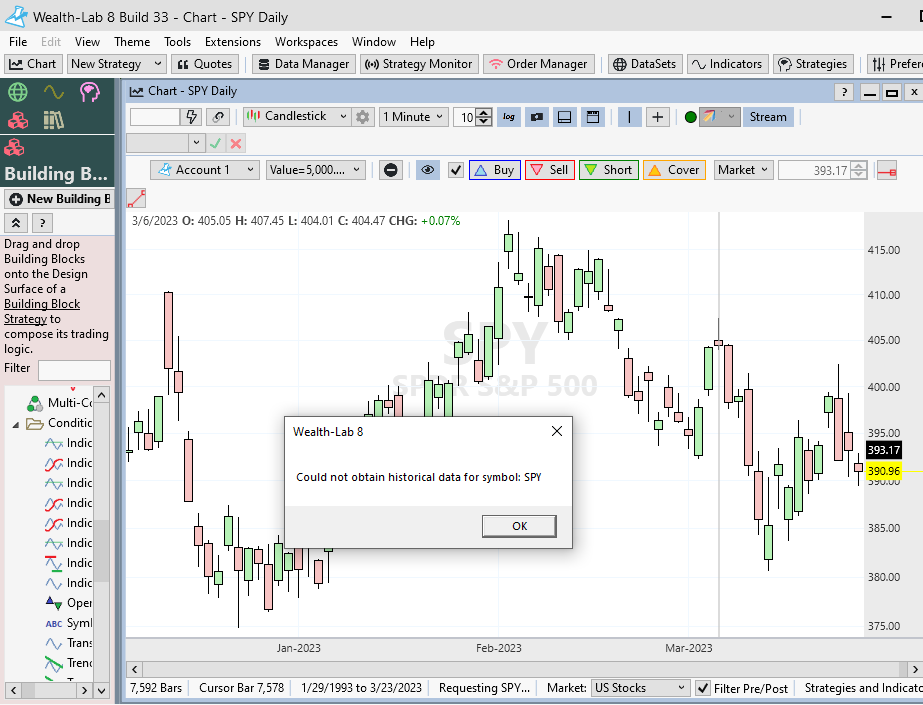The width and height of the screenshot is (923, 705).
Task: Open the View menu
Action: click(x=87, y=42)
